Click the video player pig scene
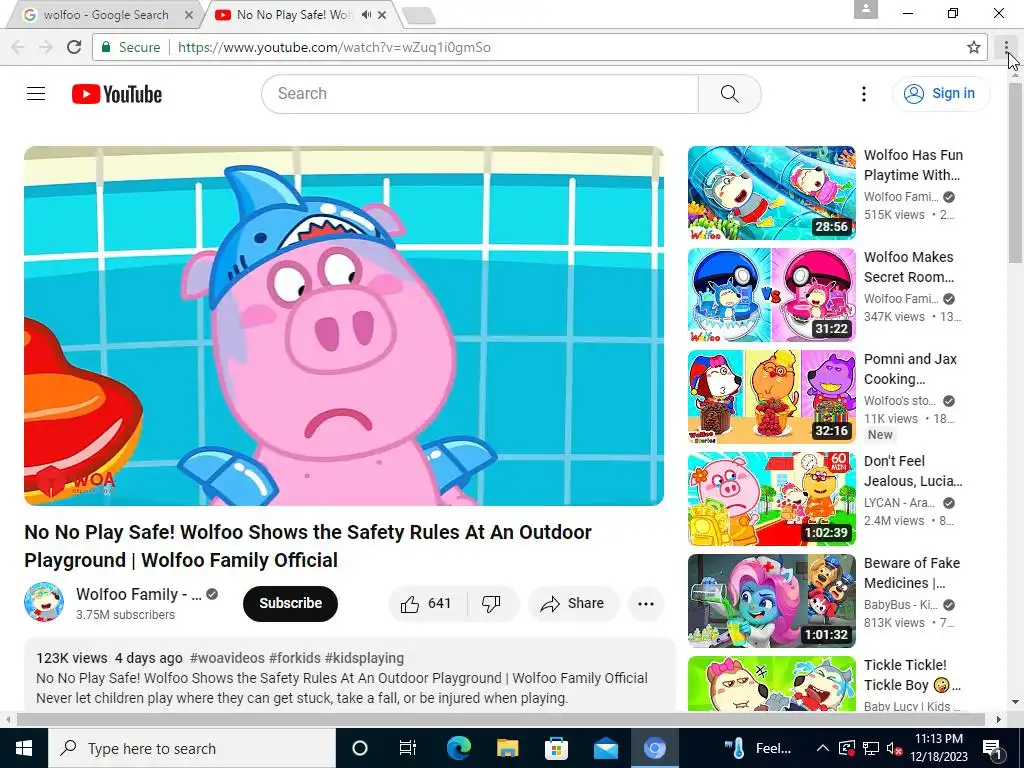 click(x=344, y=326)
